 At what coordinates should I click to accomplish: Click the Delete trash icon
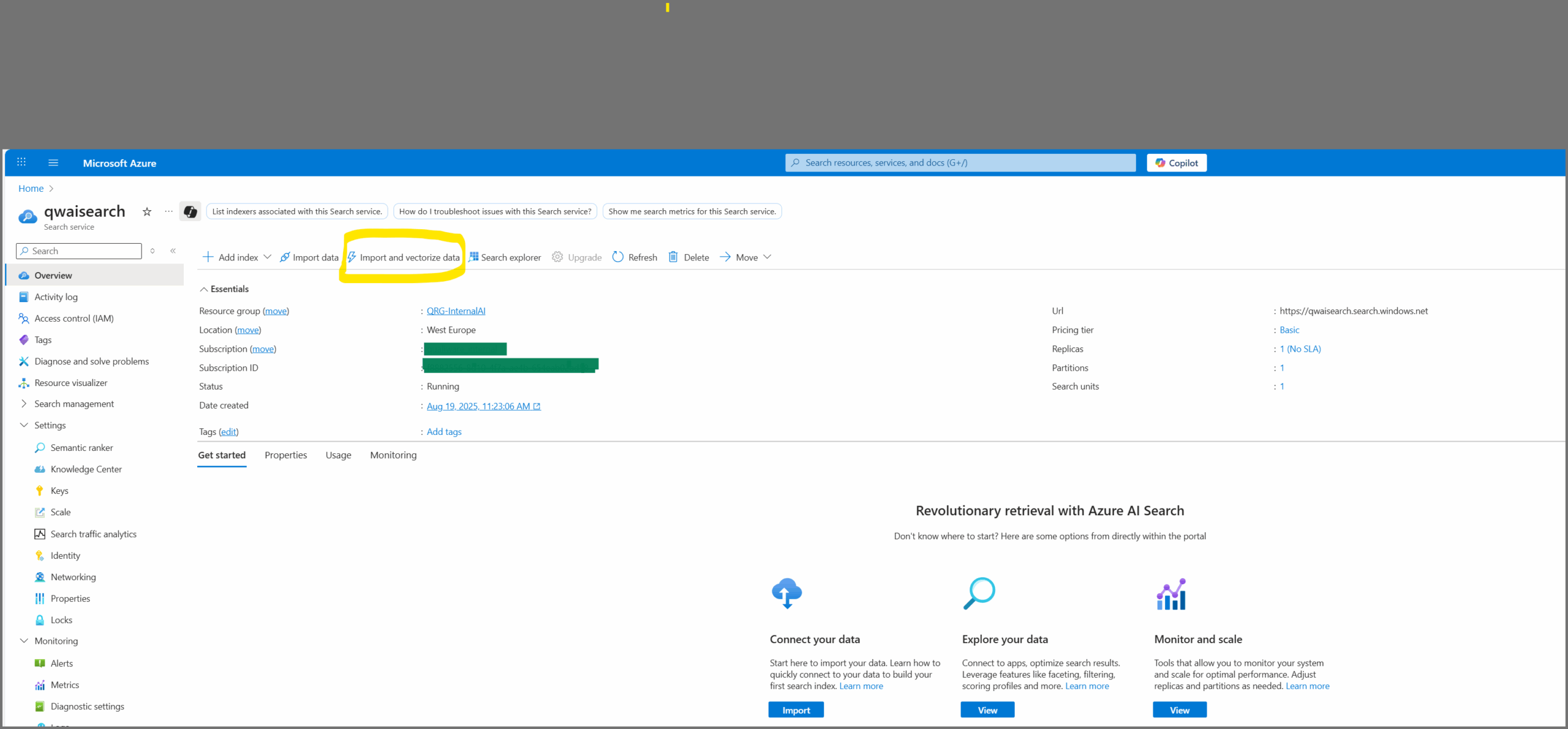673,257
